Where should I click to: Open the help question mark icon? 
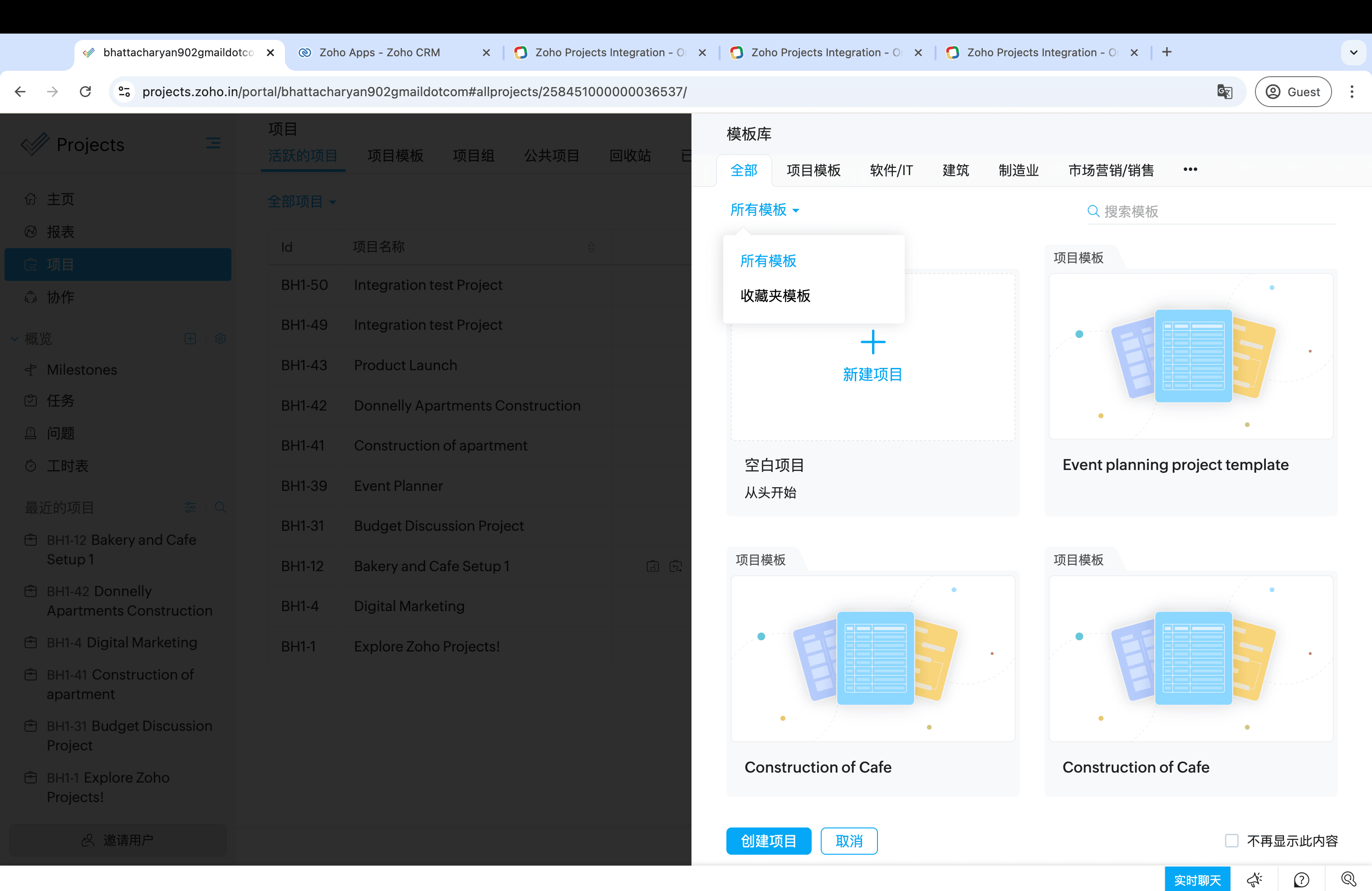[x=1301, y=880]
